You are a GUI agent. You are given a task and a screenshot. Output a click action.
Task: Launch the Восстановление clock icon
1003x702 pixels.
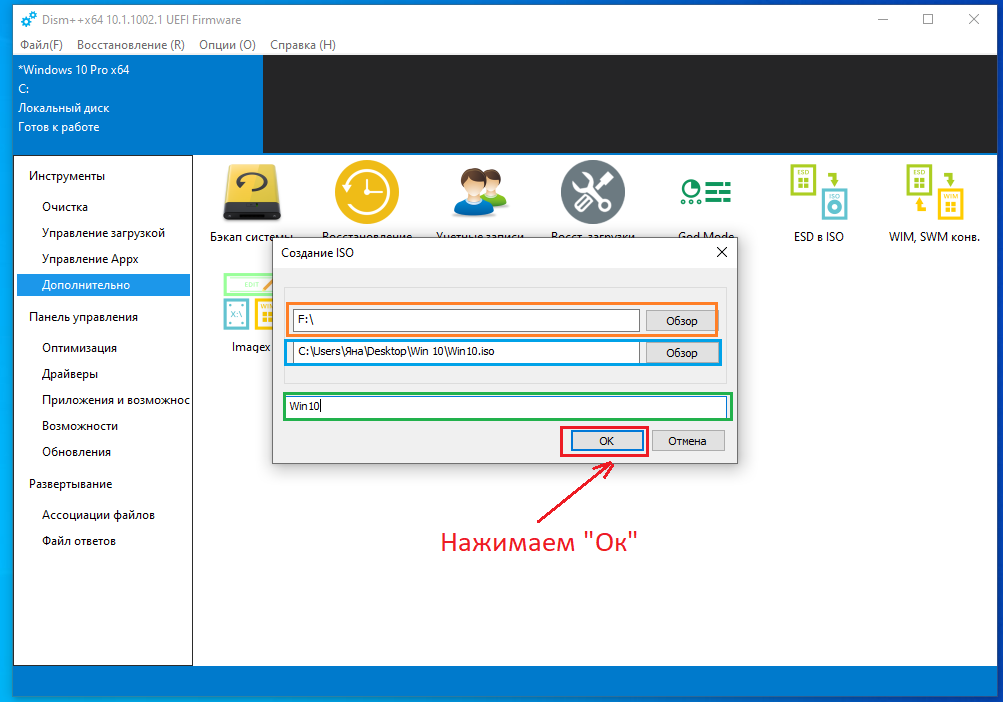367,192
